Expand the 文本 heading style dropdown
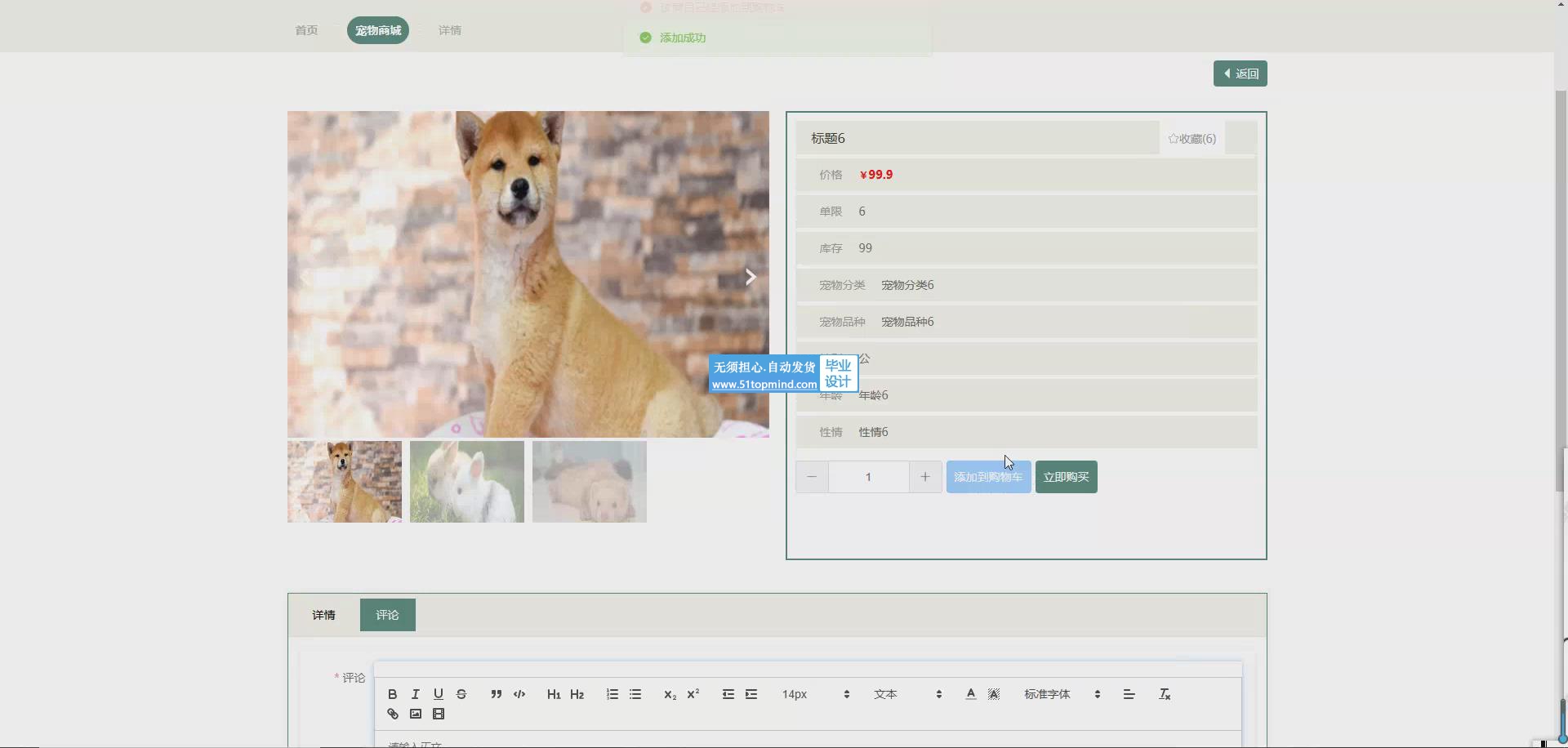The width and height of the screenshot is (1568, 748). coord(907,694)
